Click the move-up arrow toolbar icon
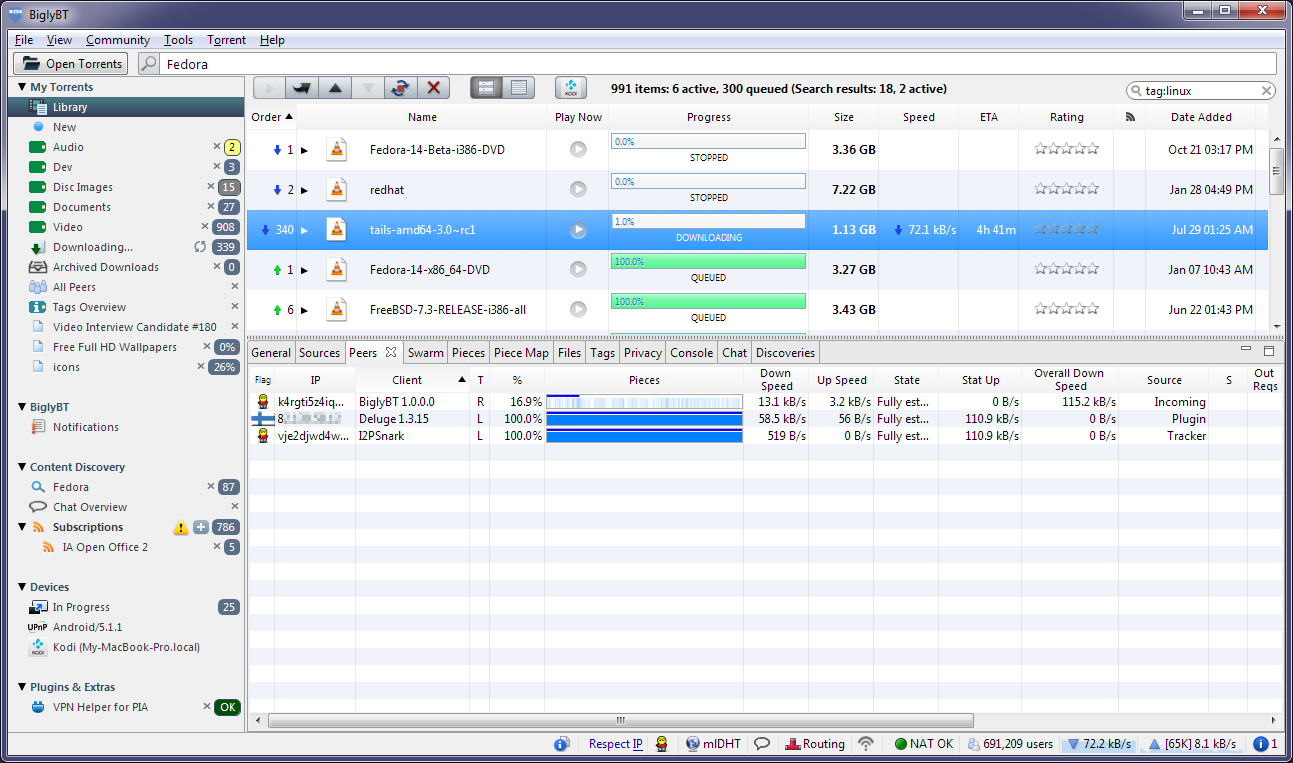1293x763 pixels. [335, 88]
